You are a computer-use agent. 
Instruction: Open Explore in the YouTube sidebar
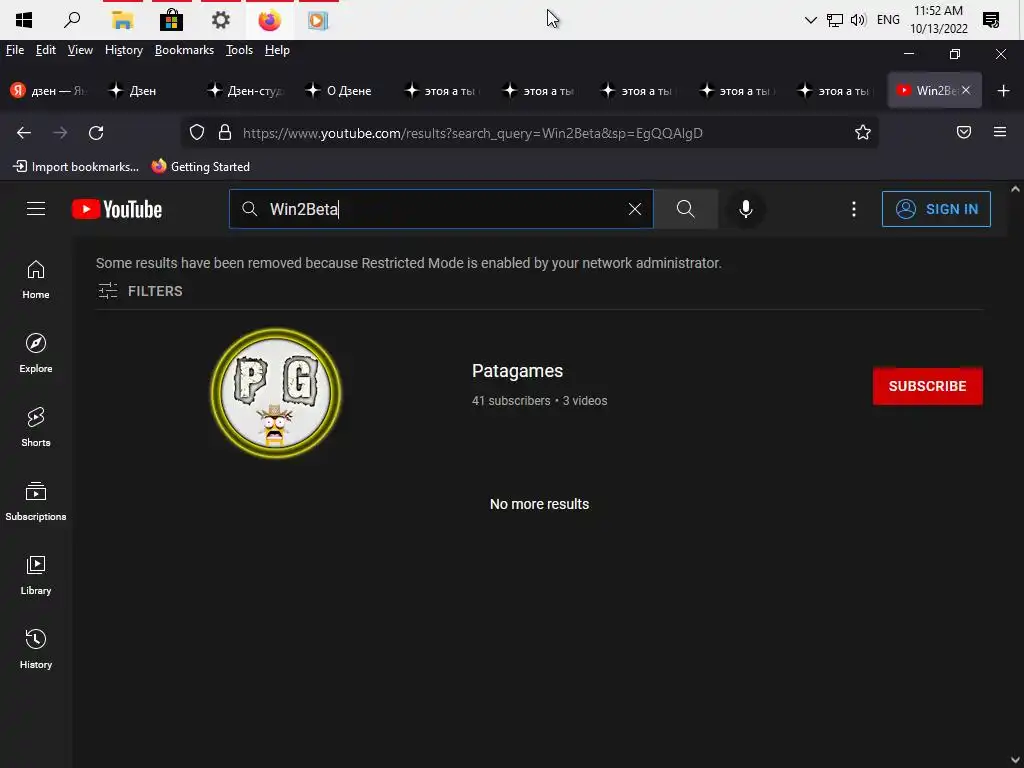(x=36, y=353)
